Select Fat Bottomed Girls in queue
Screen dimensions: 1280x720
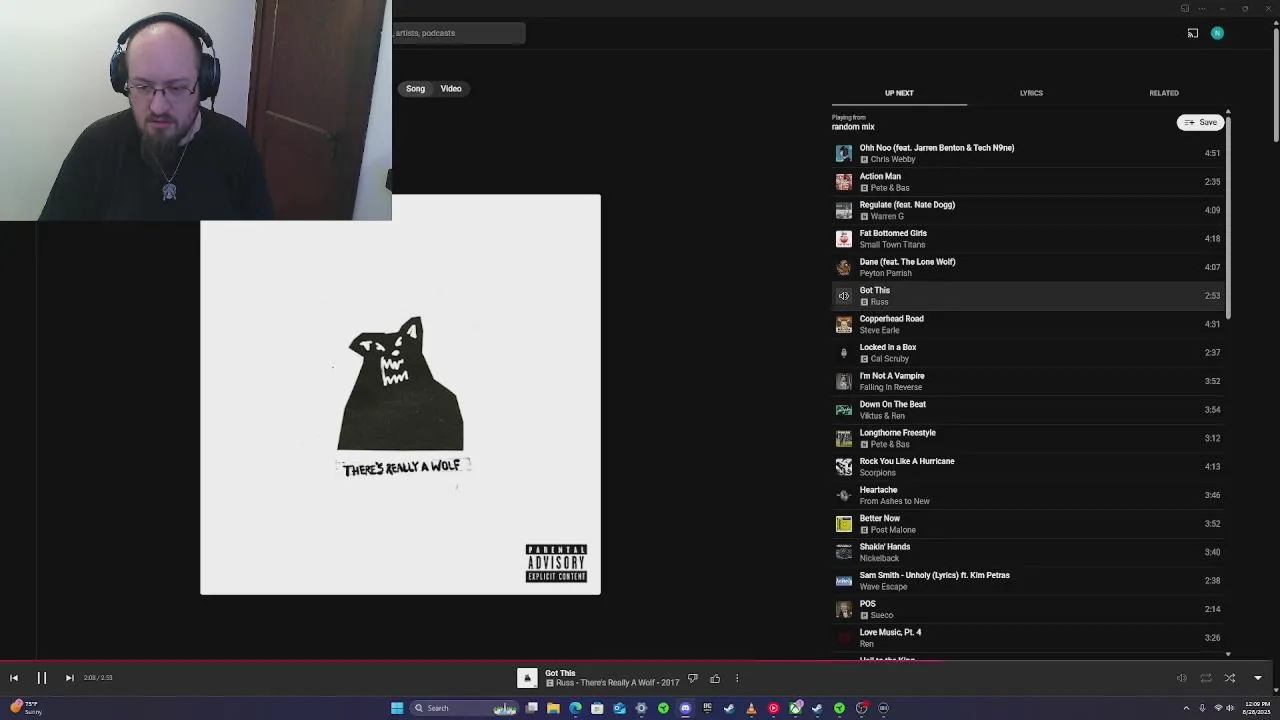click(1028, 239)
